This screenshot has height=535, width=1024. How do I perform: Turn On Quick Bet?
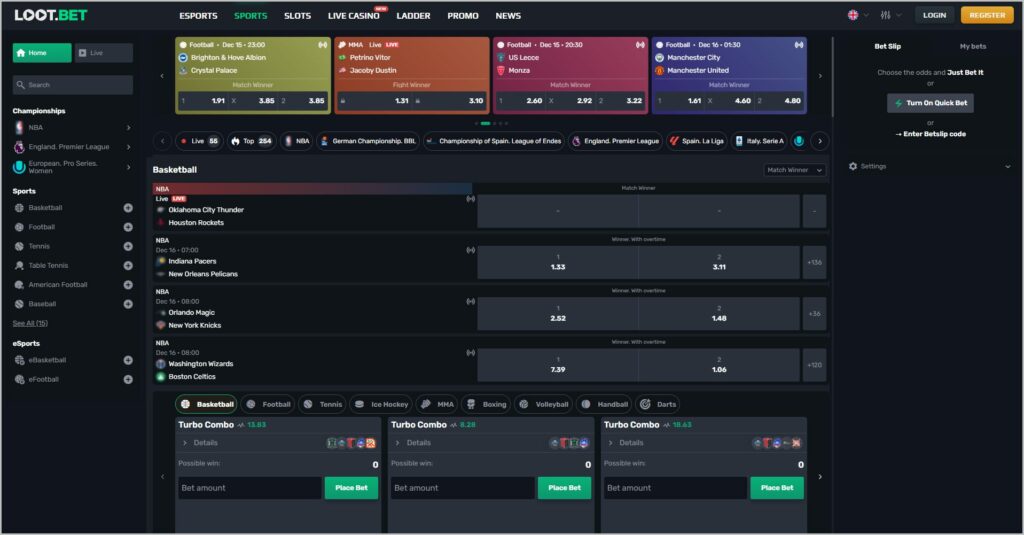point(930,103)
